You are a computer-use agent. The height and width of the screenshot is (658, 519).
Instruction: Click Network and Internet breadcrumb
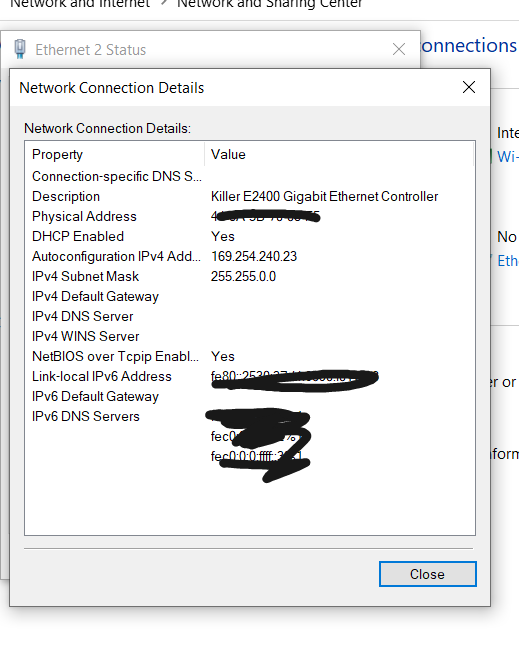pyautogui.click(x=80, y=4)
